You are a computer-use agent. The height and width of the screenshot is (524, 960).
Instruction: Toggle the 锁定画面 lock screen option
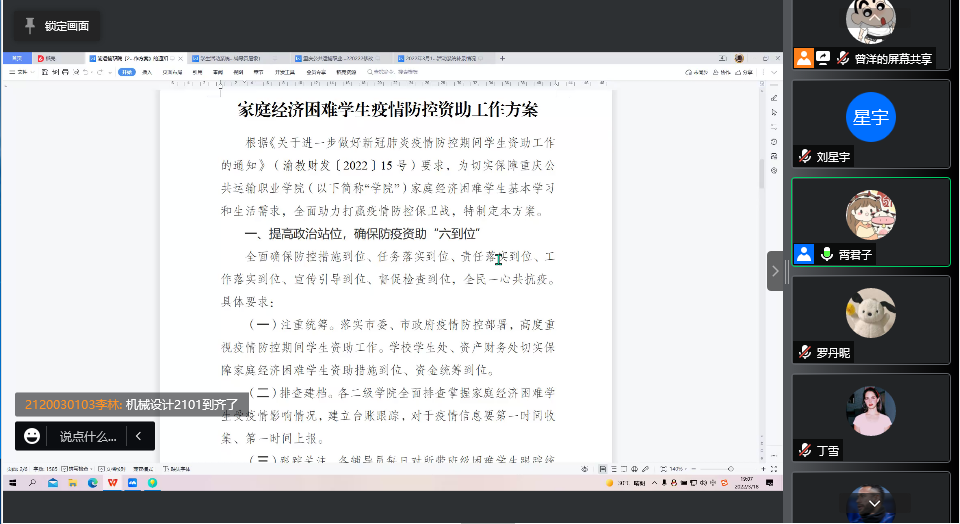pos(60,26)
